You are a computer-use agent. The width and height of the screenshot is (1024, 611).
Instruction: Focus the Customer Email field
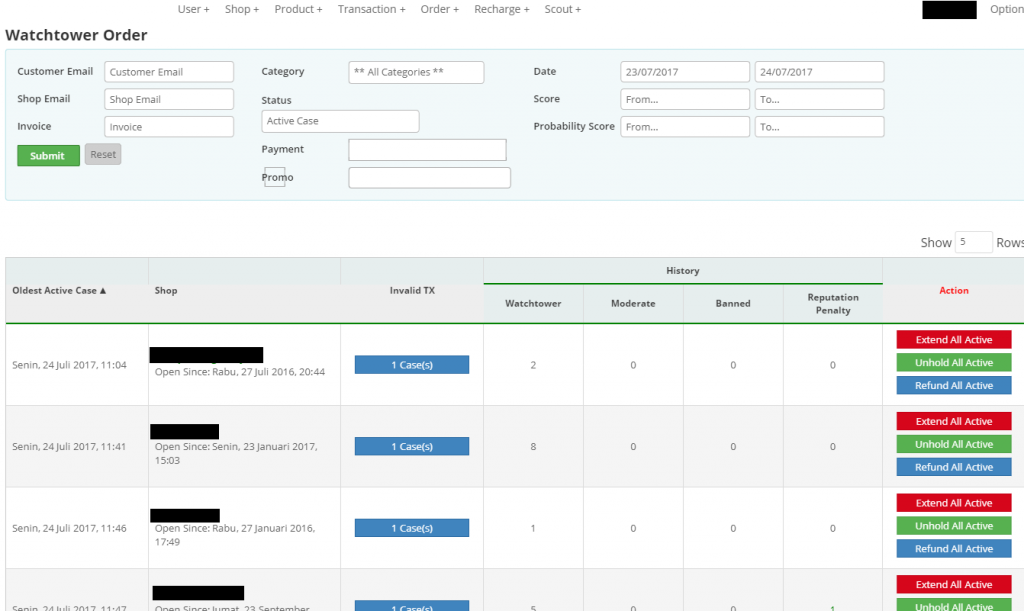[168, 72]
